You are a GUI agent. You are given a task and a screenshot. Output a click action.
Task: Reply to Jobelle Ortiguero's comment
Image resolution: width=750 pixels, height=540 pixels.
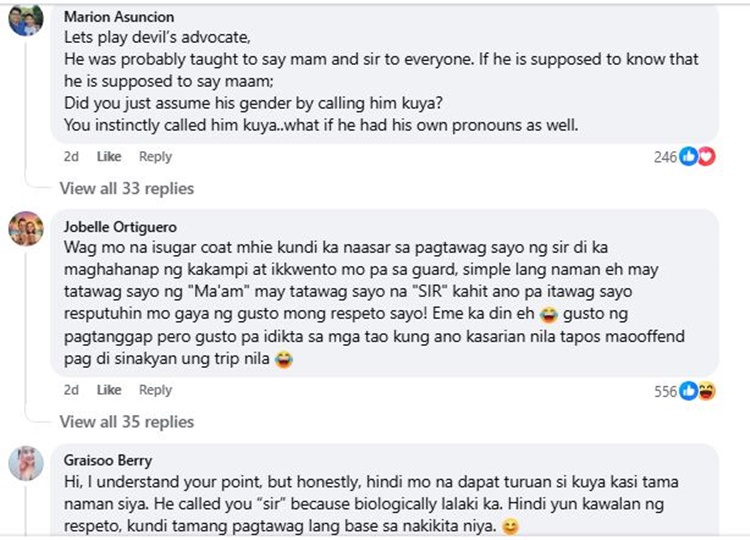155,390
